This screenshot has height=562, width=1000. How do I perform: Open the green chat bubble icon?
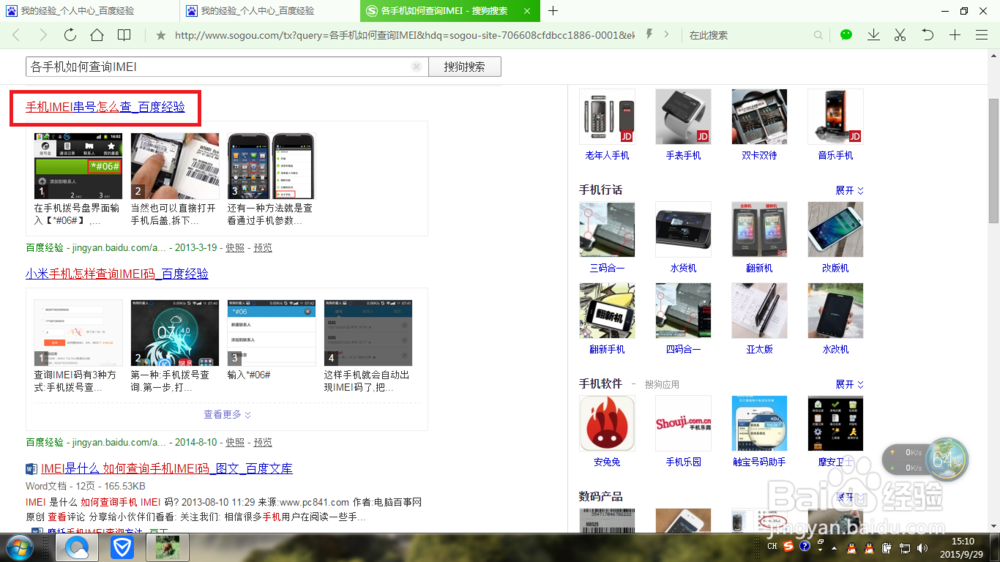(846, 35)
